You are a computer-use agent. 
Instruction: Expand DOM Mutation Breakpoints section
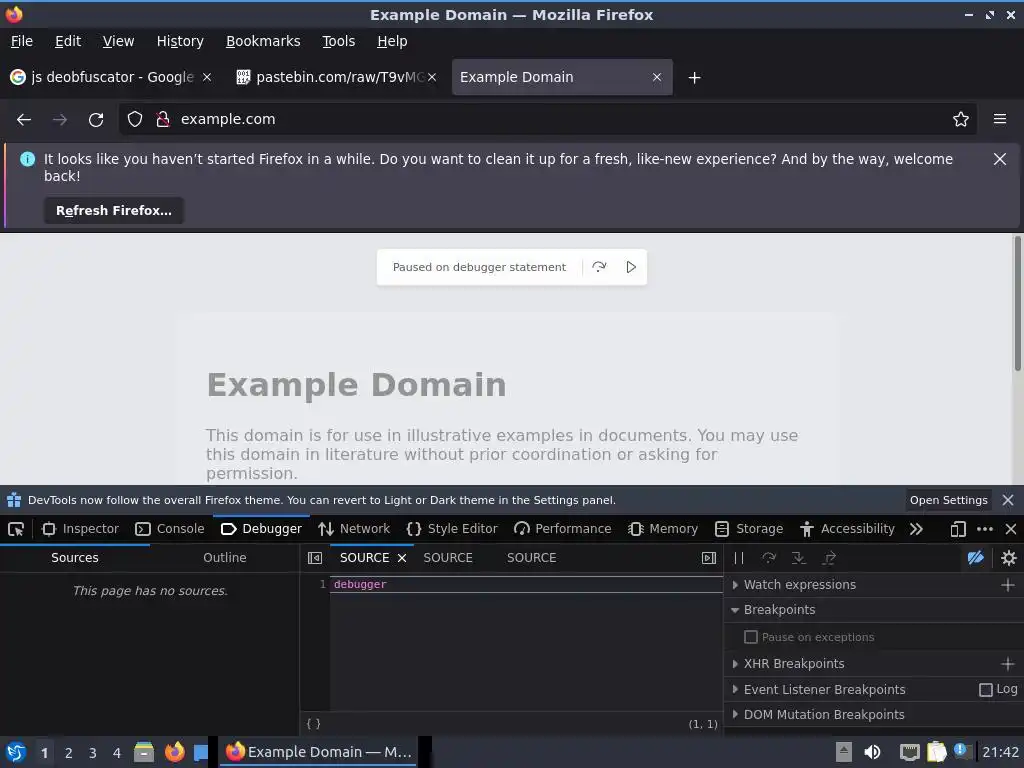tap(735, 715)
